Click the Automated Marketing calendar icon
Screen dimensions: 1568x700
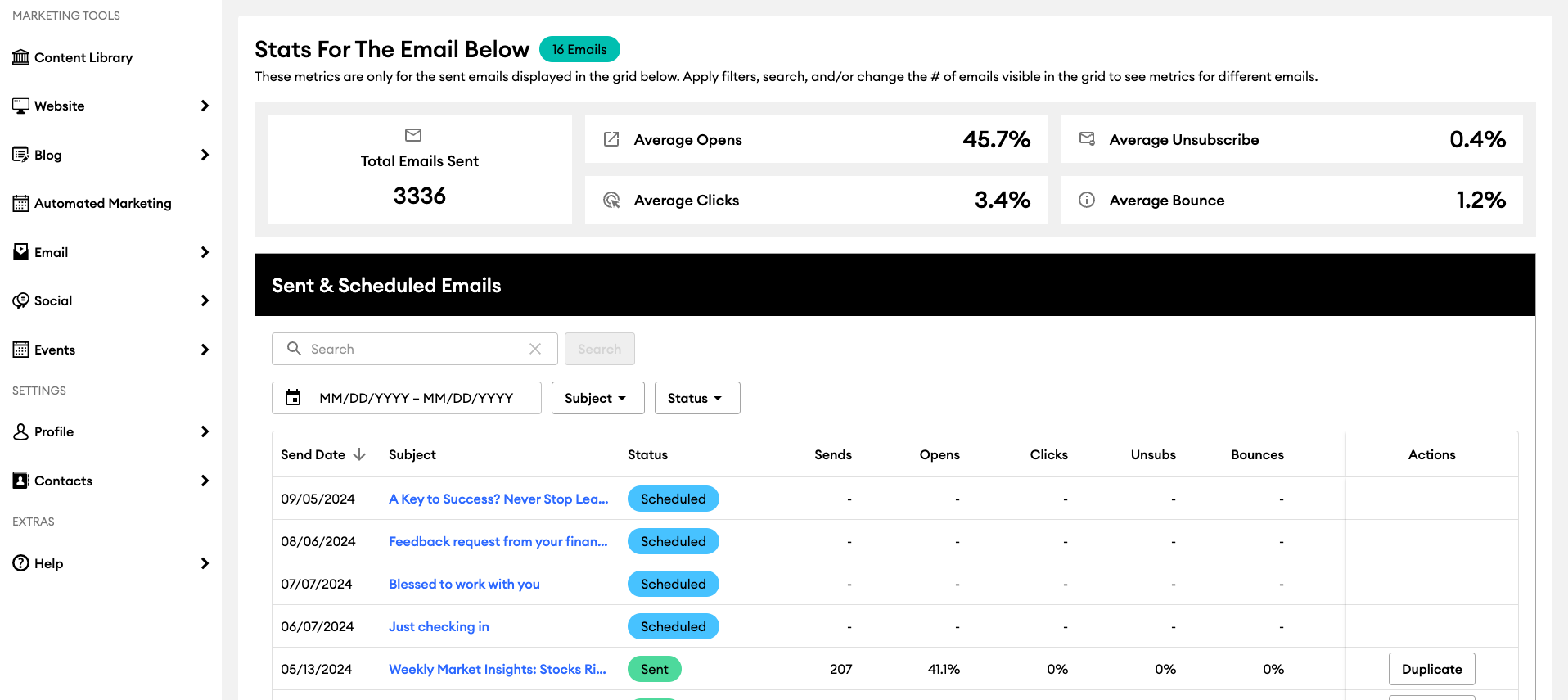pos(20,204)
